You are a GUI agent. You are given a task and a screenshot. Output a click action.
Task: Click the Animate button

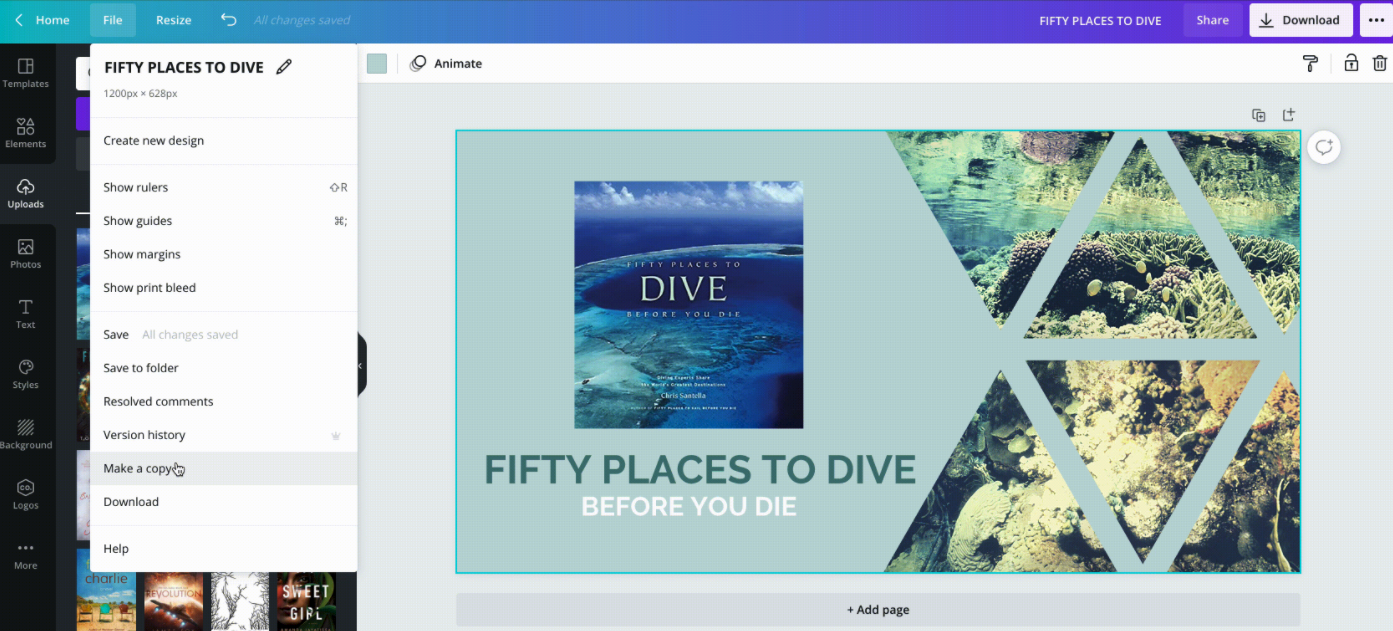tap(446, 63)
